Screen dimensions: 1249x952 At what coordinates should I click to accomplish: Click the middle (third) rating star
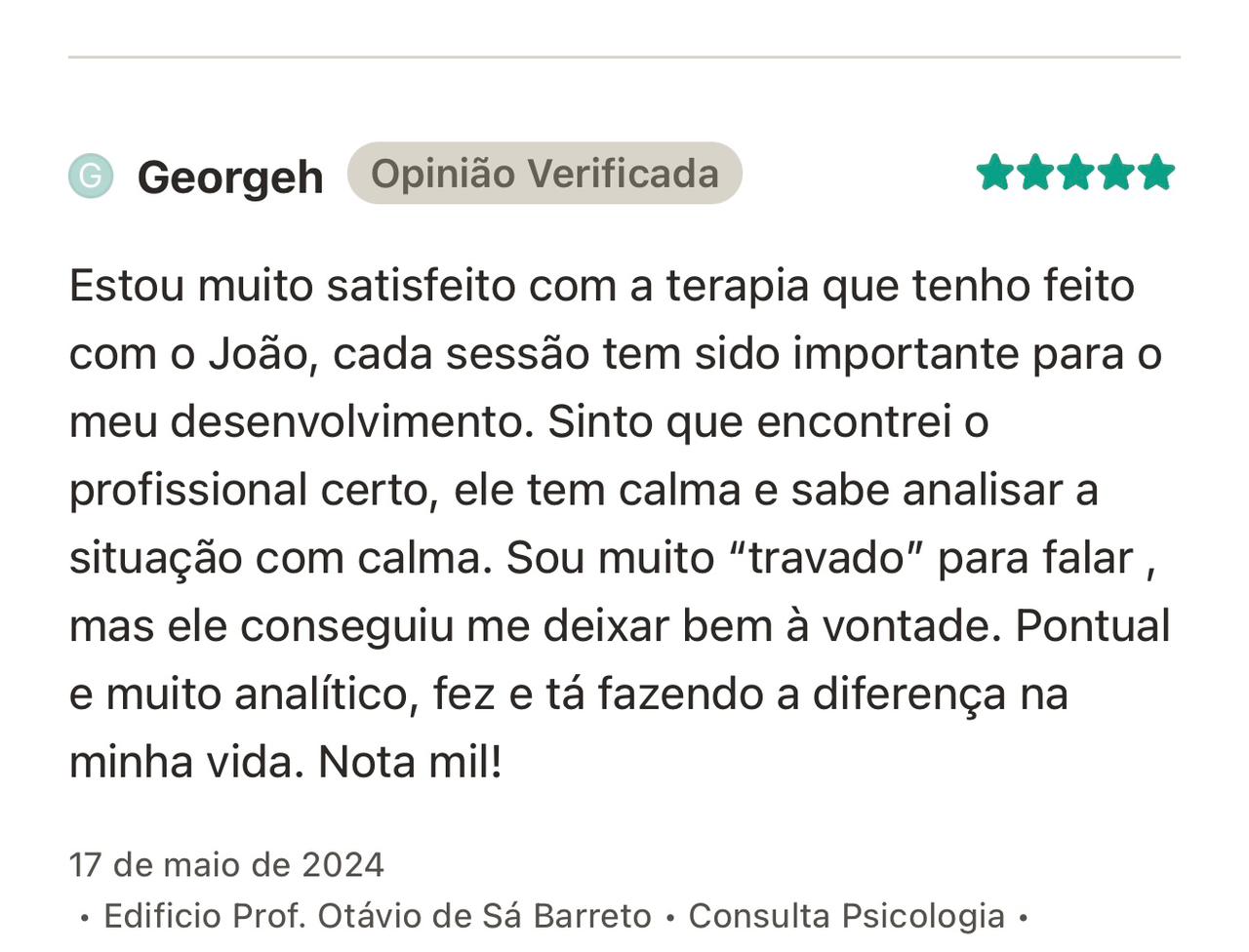tap(1075, 173)
